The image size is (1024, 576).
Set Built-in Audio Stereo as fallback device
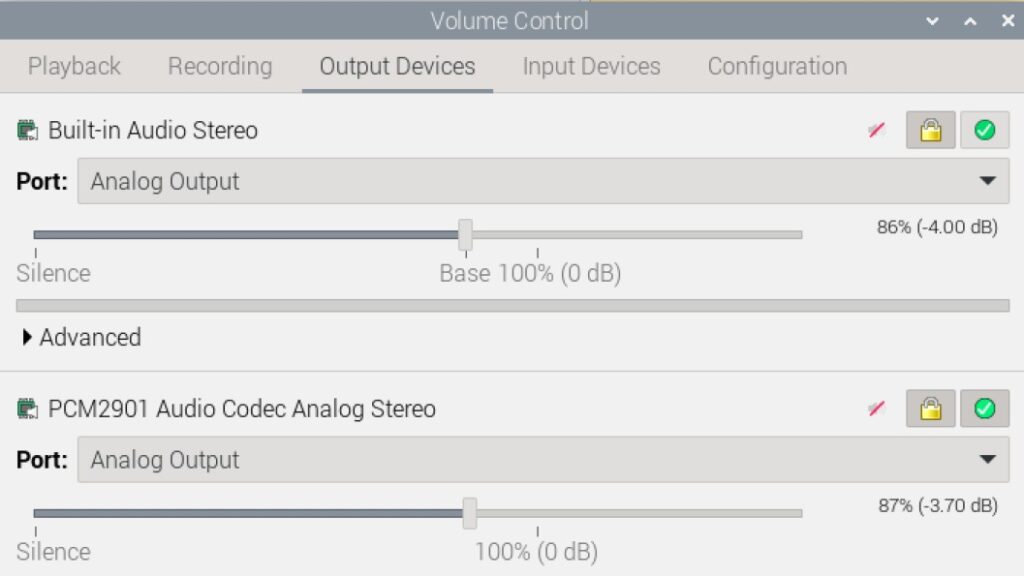(x=984, y=130)
